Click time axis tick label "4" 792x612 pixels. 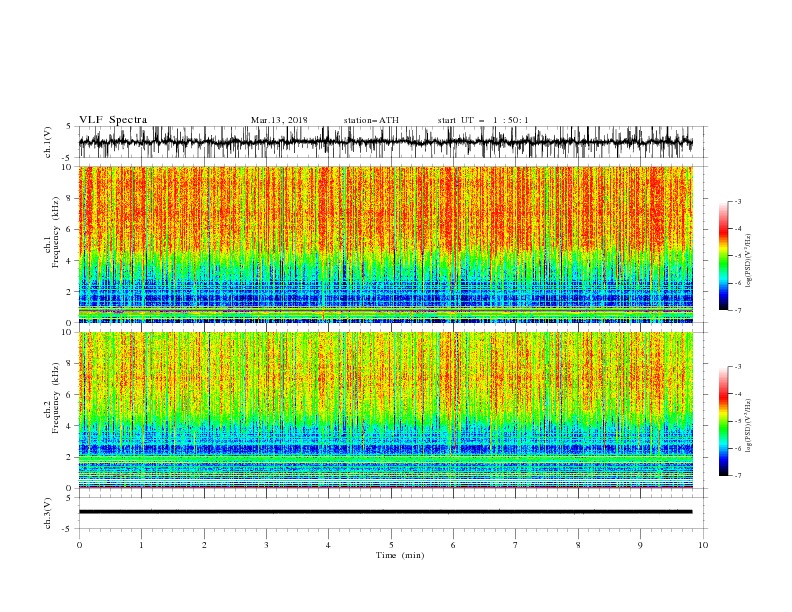[x=328, y=545]
